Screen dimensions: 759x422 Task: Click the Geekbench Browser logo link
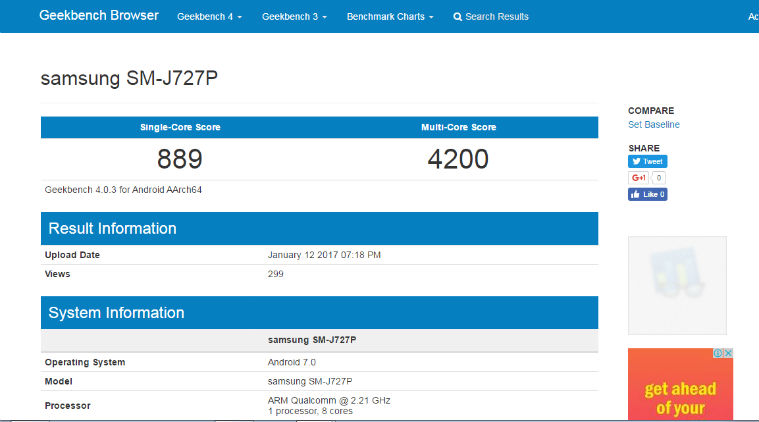[99, 15]
